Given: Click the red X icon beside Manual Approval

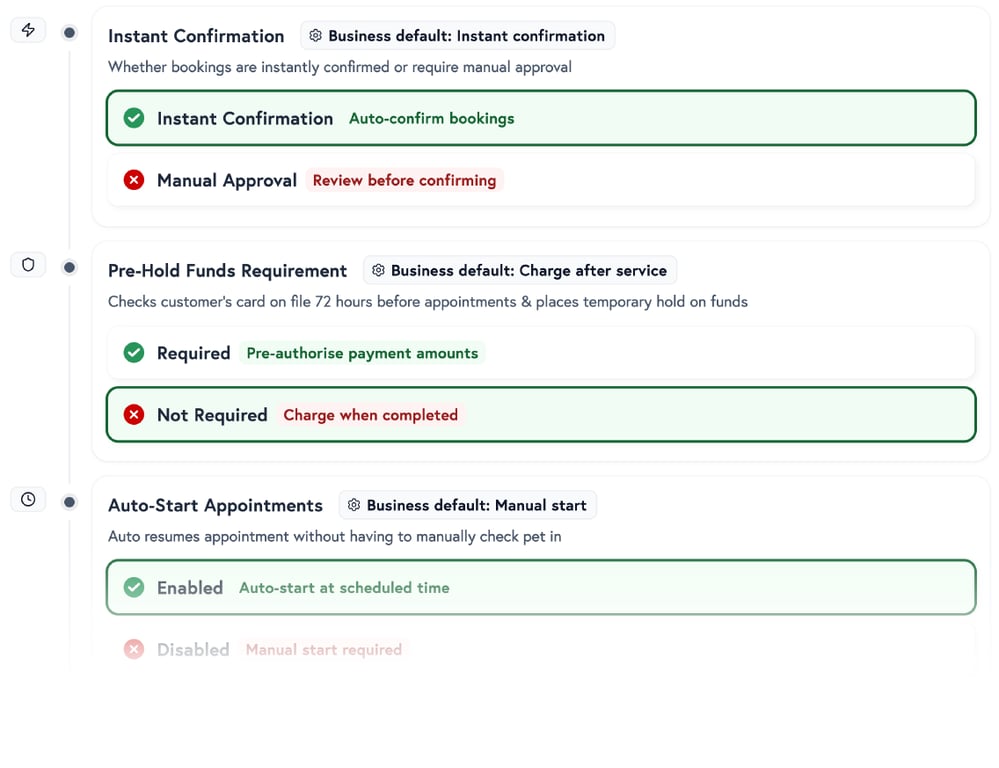Looking at the screenshot, I should coord(134,180).
